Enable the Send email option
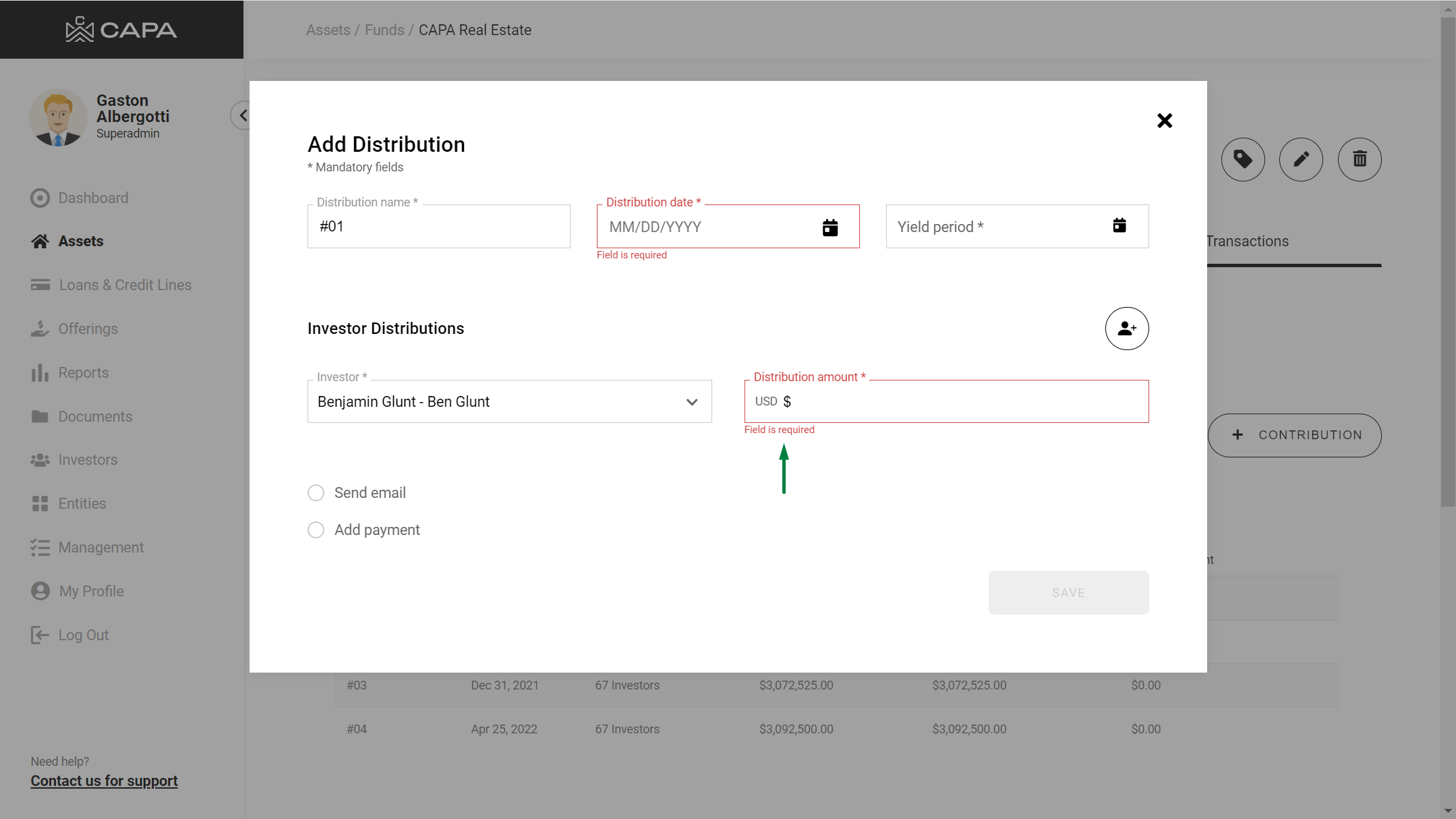This screenshot has height=819, width=1456. click(x=316, y=492)
